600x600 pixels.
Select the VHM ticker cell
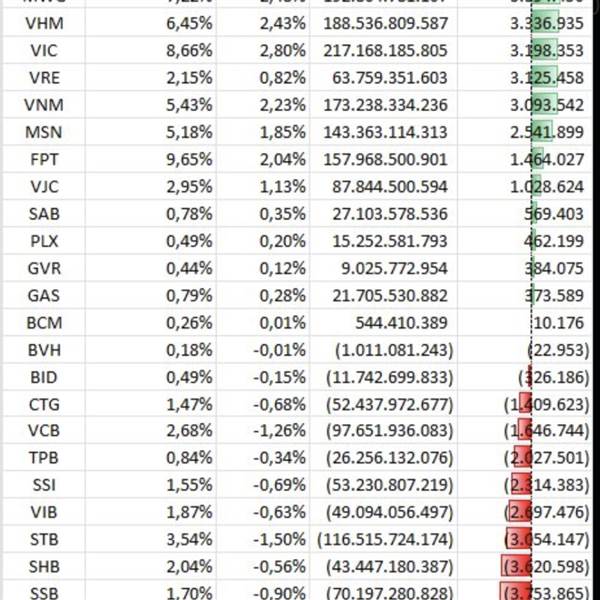(43, 22)
